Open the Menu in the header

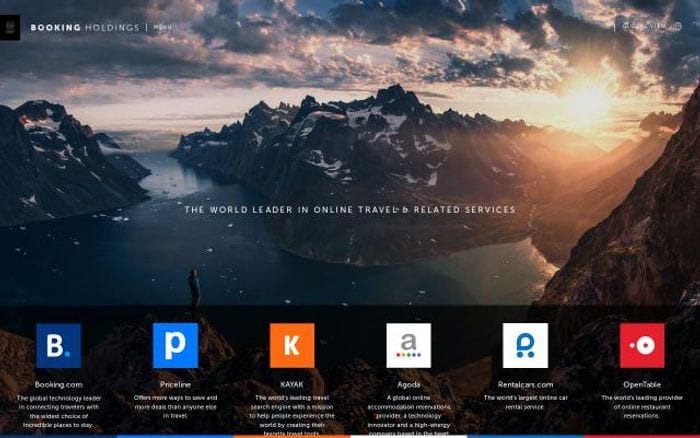[x=162, y=27]
